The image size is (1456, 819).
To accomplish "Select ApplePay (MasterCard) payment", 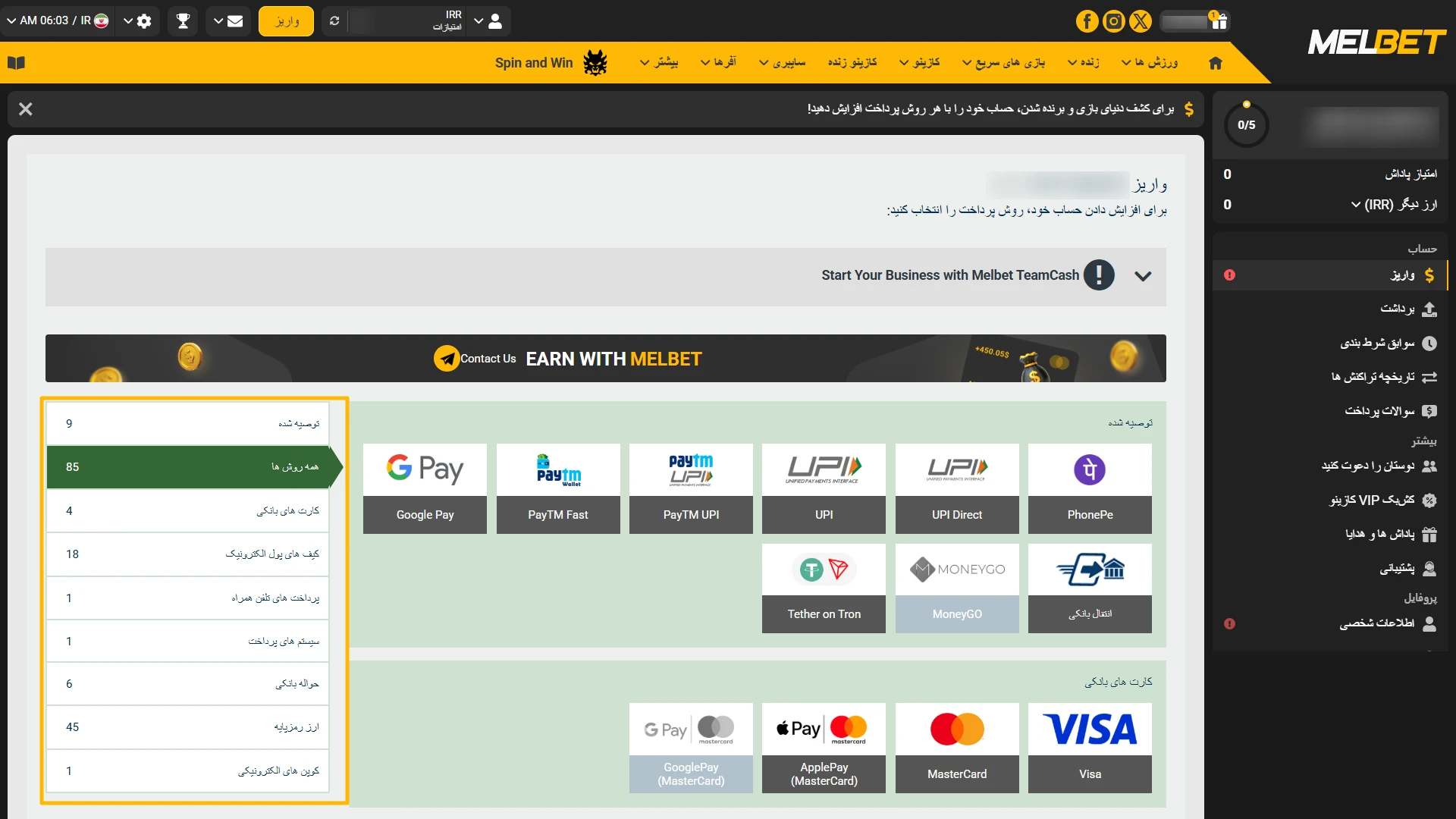I will [x=824, y=748].
